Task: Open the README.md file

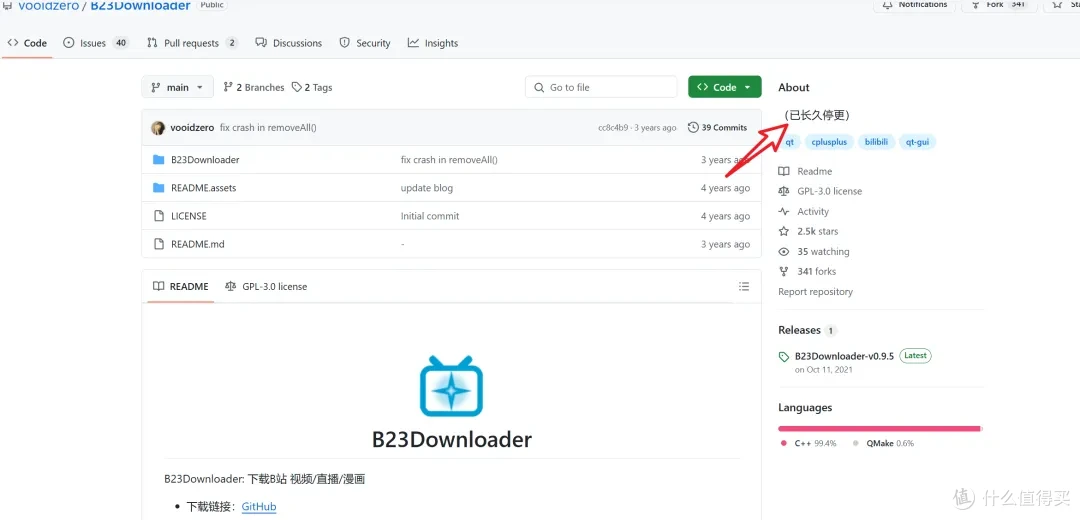Action: pyautogui.click(x=198, y=244)
